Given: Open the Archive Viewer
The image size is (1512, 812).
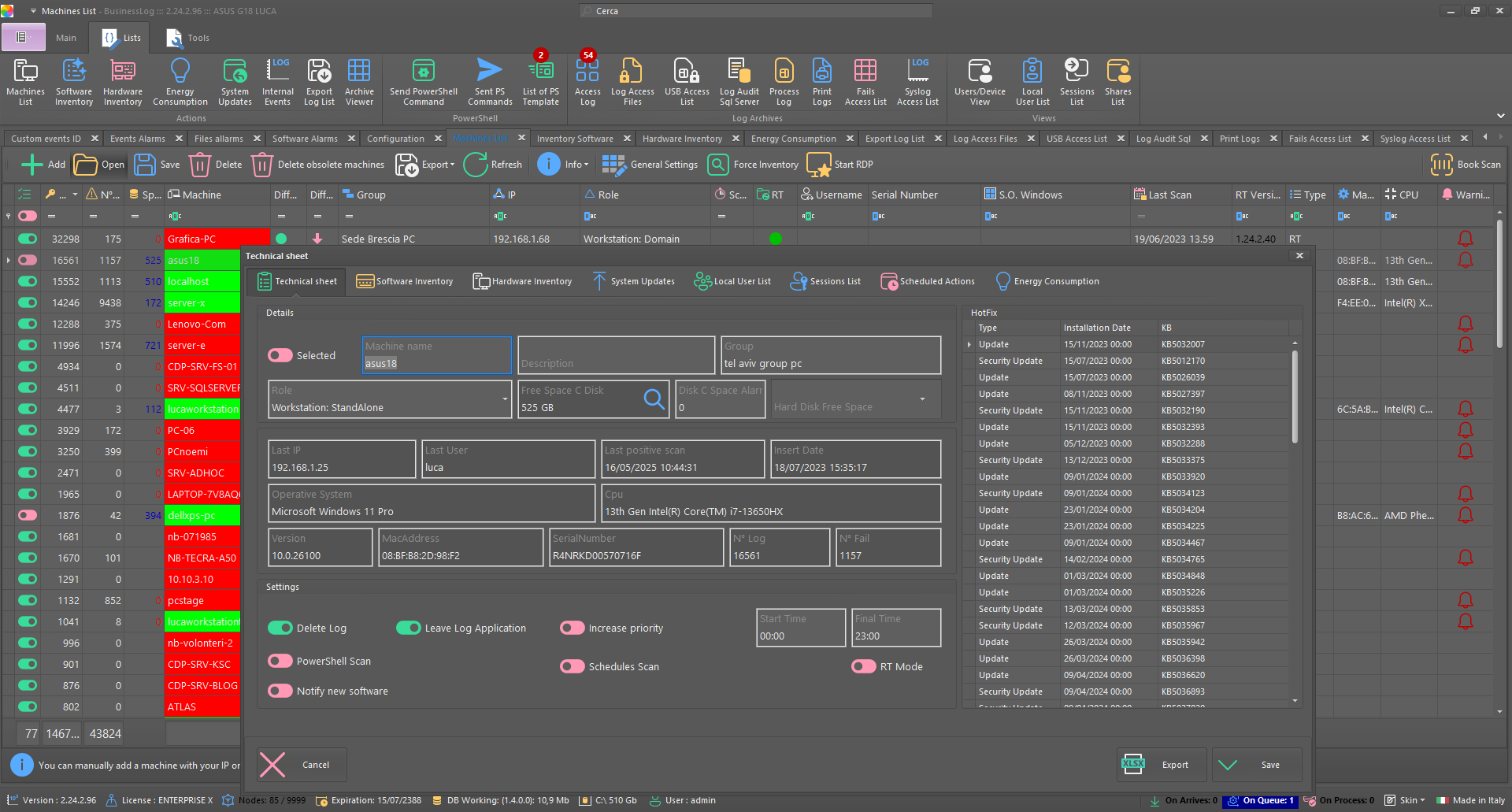Looking at the screenshot, I should [x=359, y=79].
